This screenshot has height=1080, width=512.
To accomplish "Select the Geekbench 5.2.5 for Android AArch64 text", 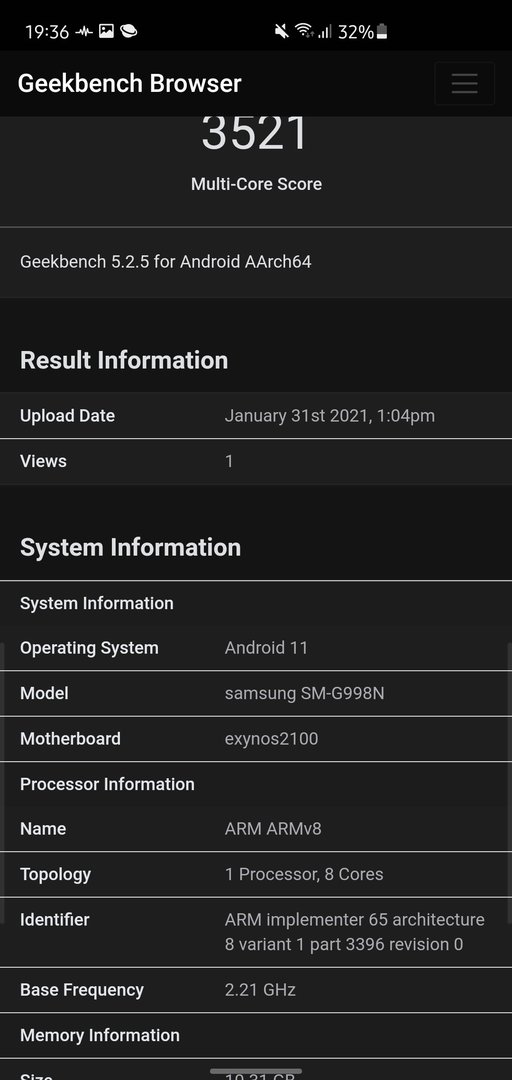I will pyautogui.click(x=165, y=262).
